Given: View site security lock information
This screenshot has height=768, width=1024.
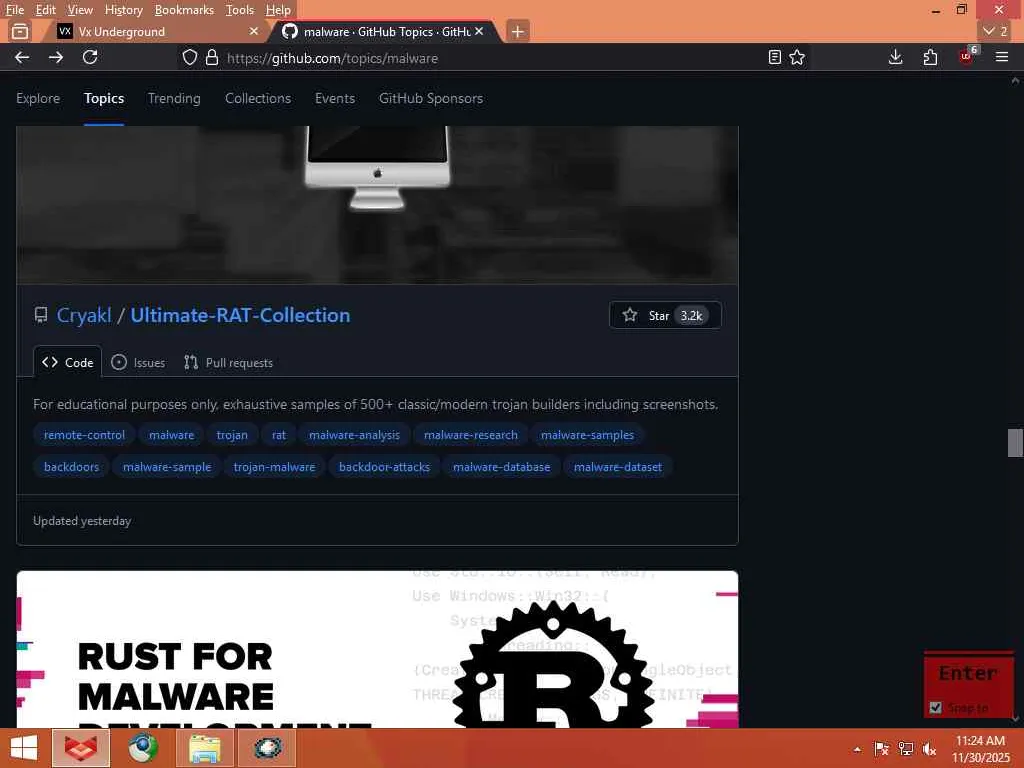Looking at the screenshot, I should (x=212, y=57).
